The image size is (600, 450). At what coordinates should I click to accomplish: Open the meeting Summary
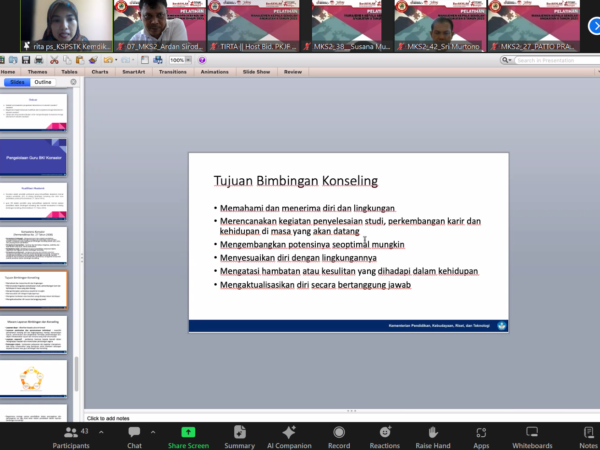pos(239,437)
